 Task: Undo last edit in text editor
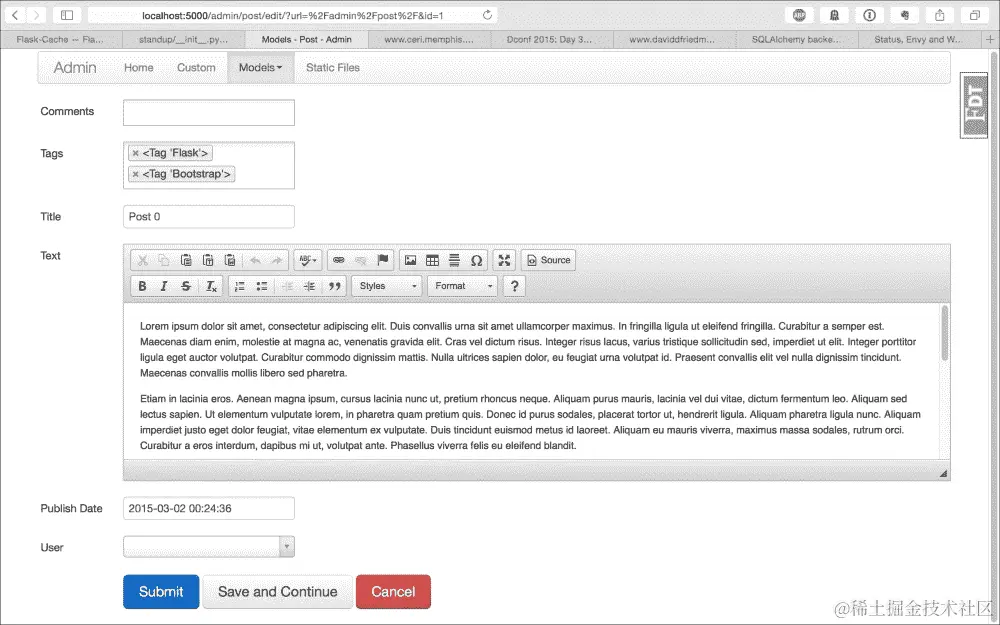255,260
